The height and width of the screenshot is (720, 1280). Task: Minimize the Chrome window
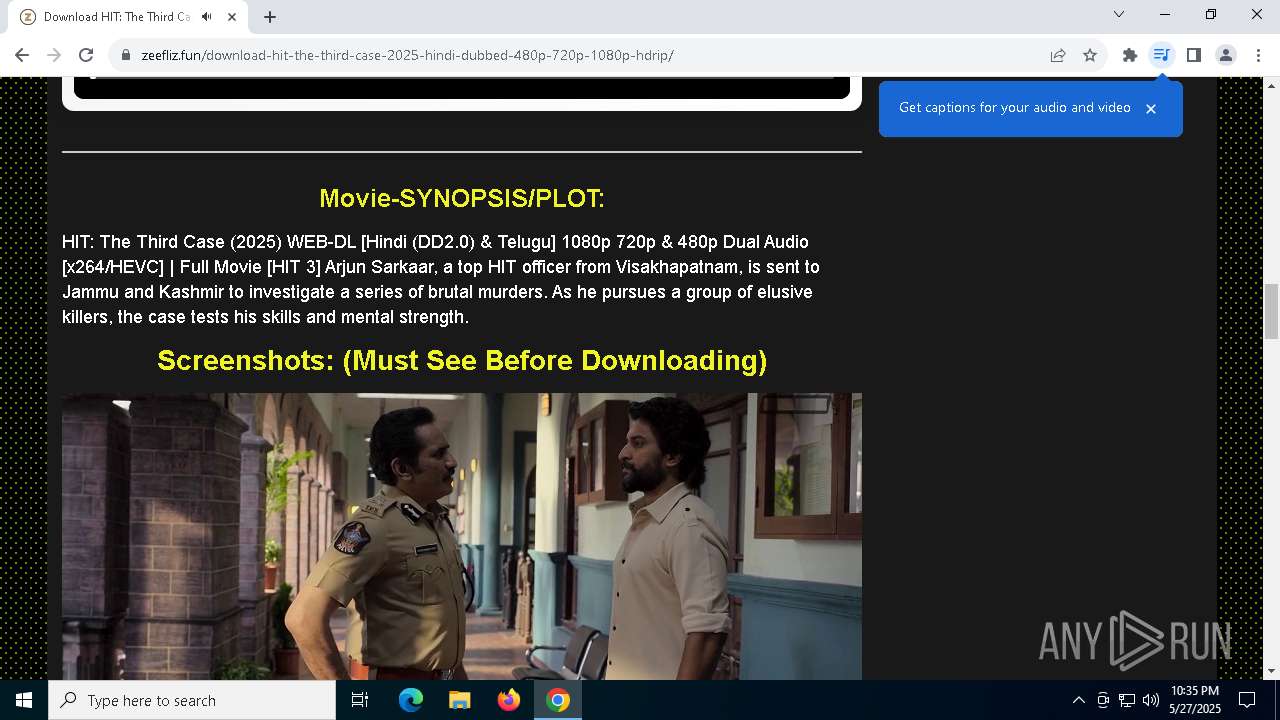click(x=1165, y=14)
